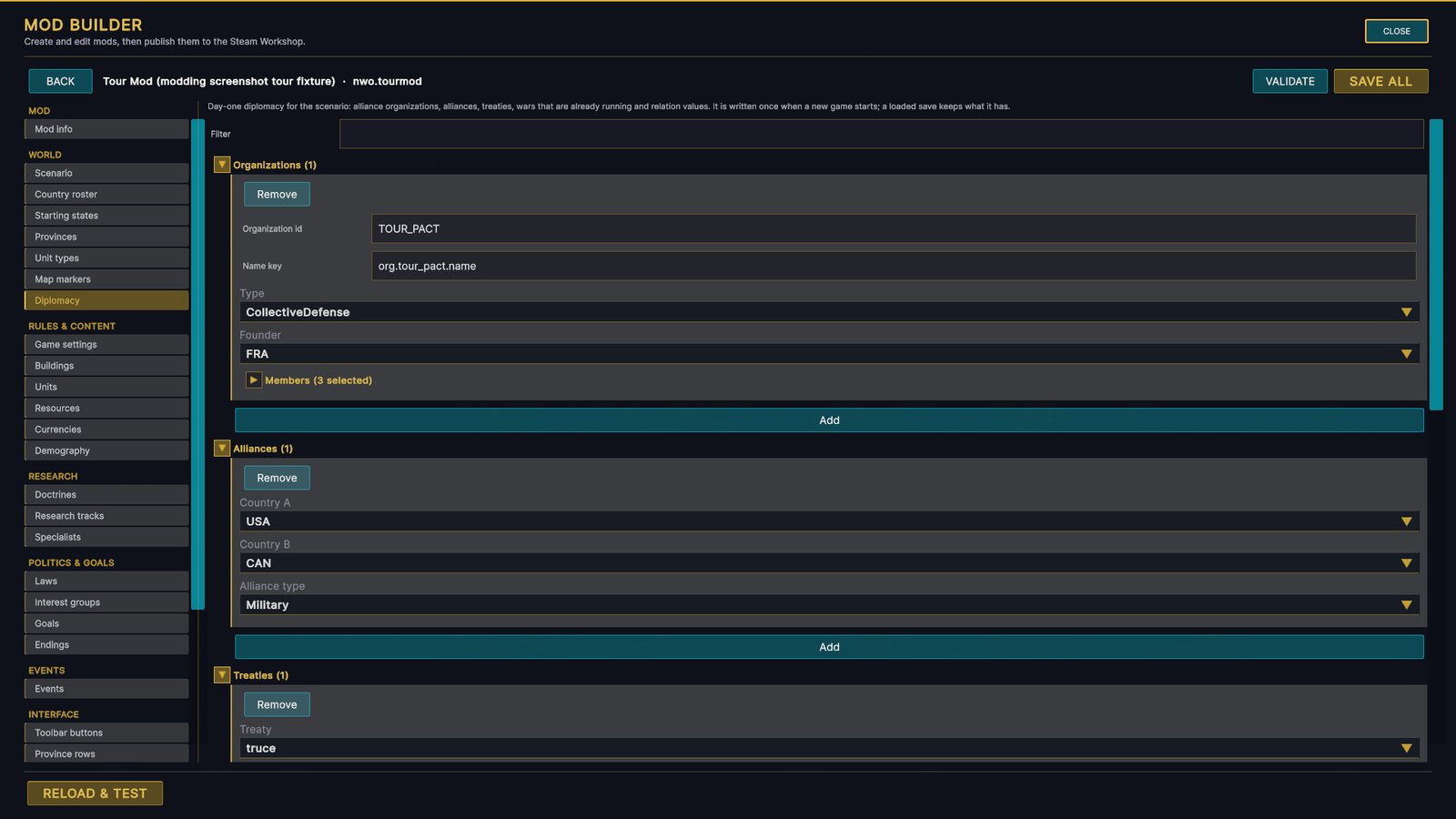Select the Diplomacy page in sidebar
The width and height of the screenshot is (1456, 819).
[106, 300]
